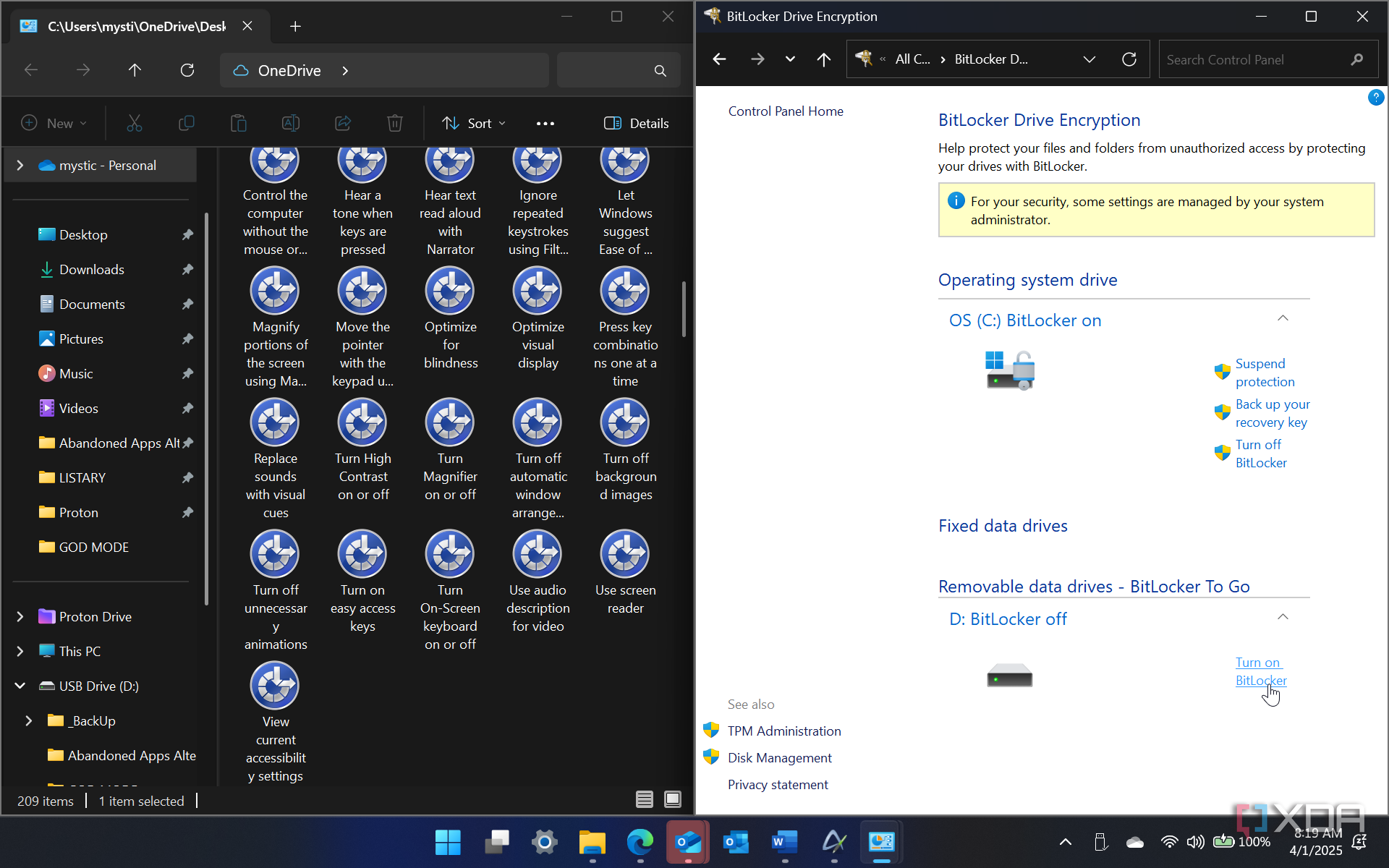Viewport: 1389px width, 868px height.
Task: Open the Windows Start menu
Action: point(448,842)
